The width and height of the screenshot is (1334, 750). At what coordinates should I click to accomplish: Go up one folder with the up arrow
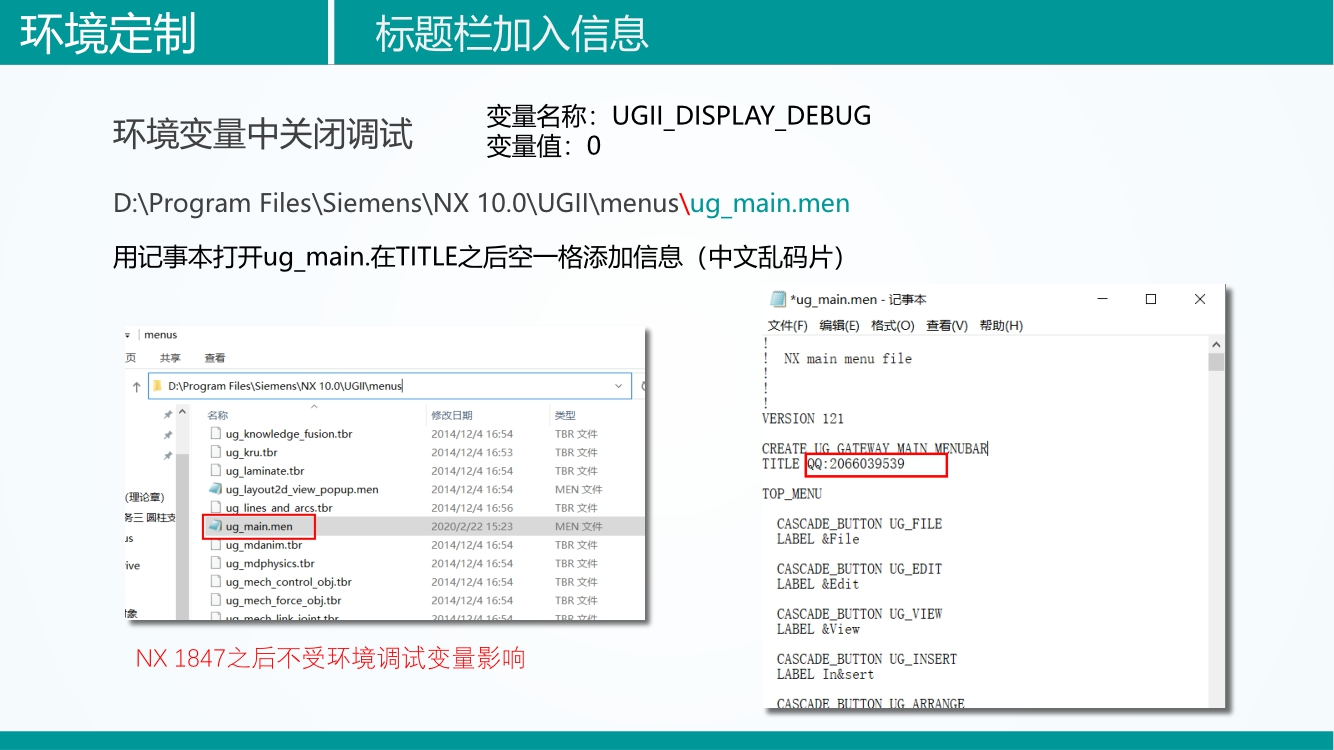click(137, 386)
